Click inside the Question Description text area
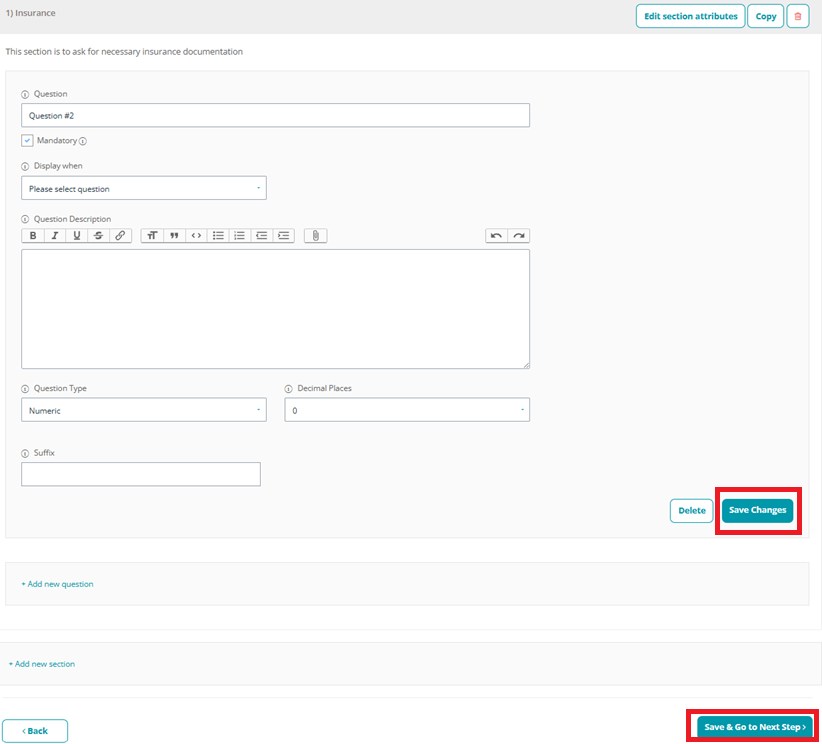This screenshot has width=822, height=744. [x=275, y=309]
